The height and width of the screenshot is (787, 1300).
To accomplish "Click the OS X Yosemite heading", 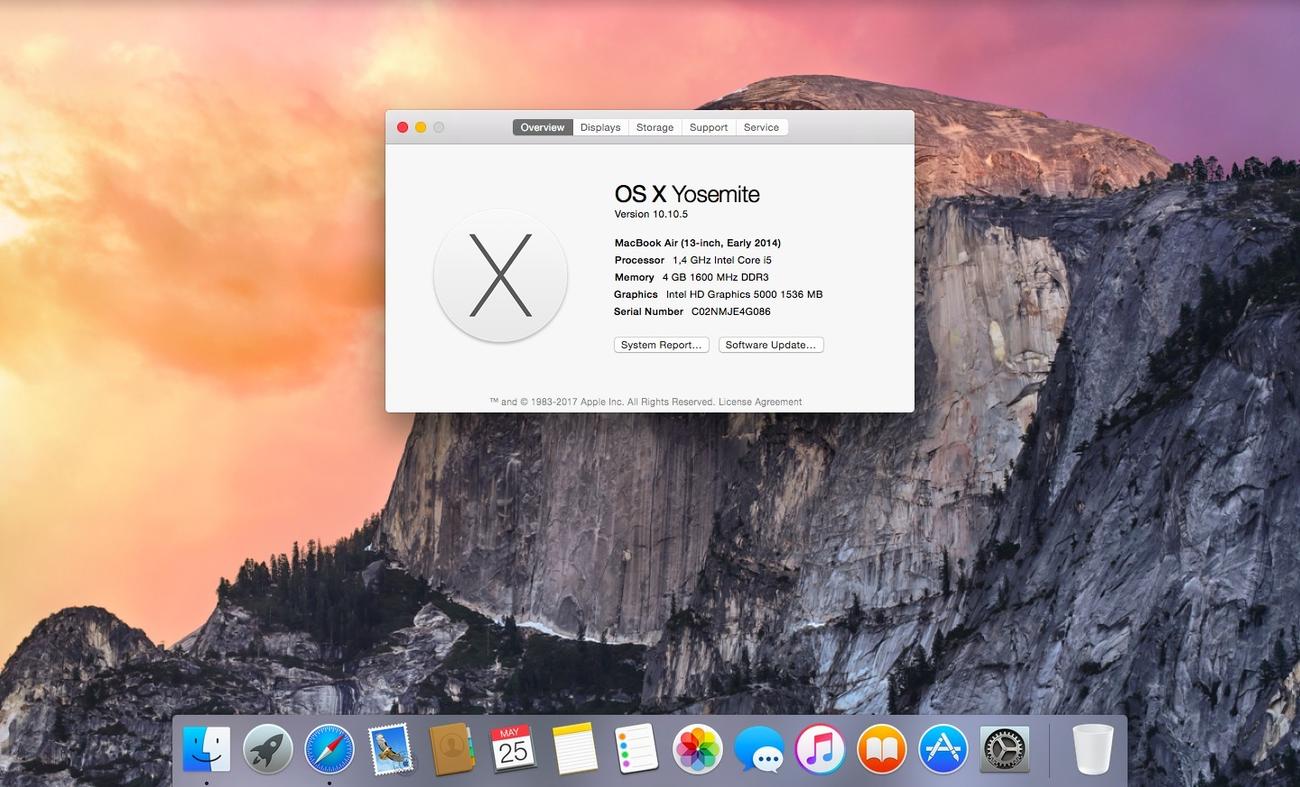I will click(x=687, y=194).
